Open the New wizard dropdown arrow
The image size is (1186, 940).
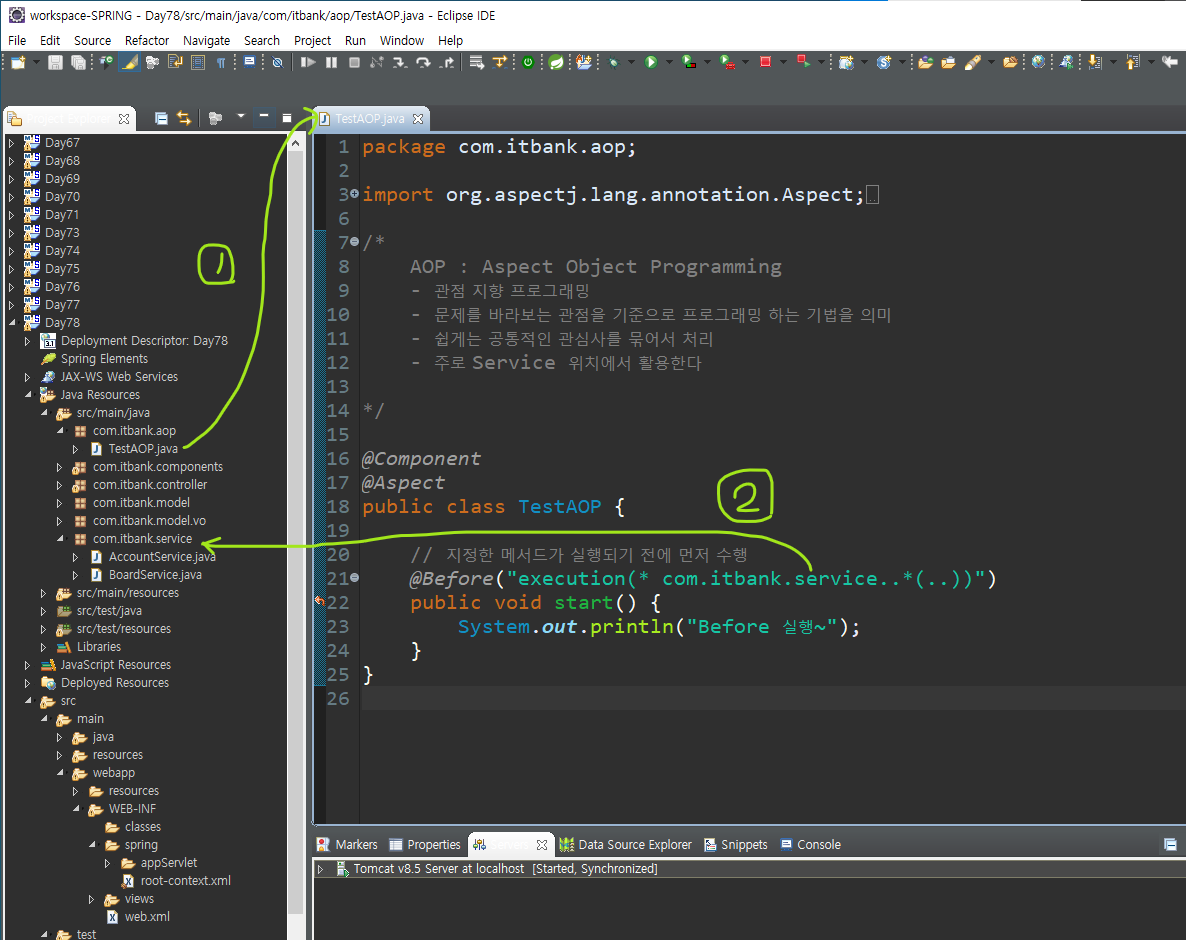[x=34, y=63]
